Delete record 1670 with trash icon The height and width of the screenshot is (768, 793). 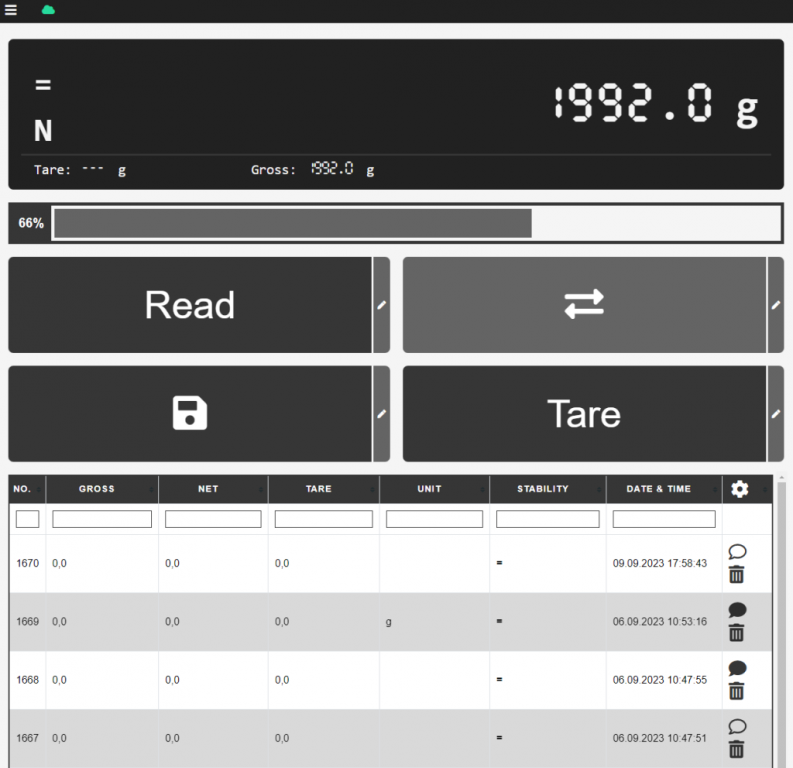(737, 574)
